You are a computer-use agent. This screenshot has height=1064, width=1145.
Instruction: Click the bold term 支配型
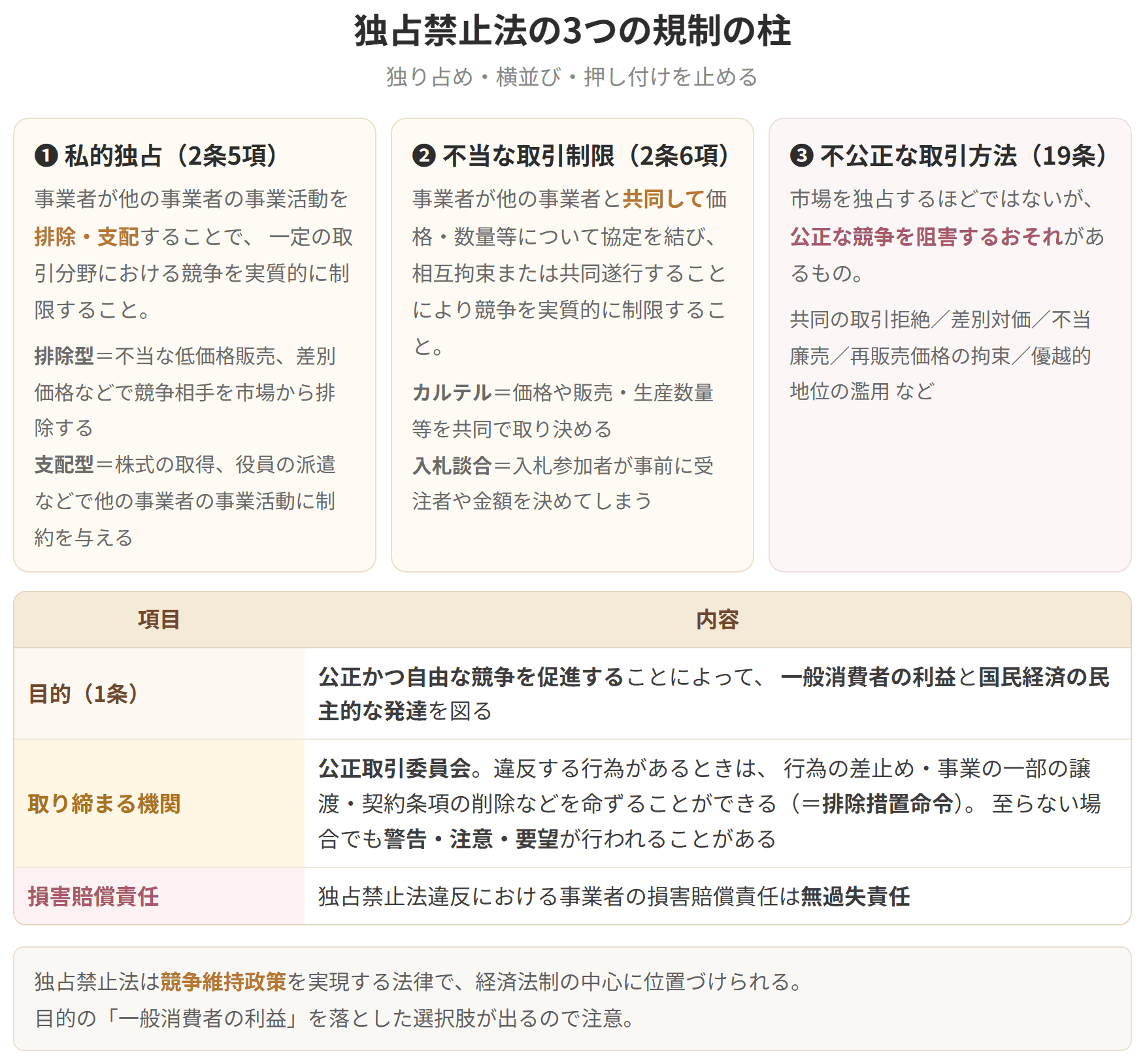tap(64, 465)
